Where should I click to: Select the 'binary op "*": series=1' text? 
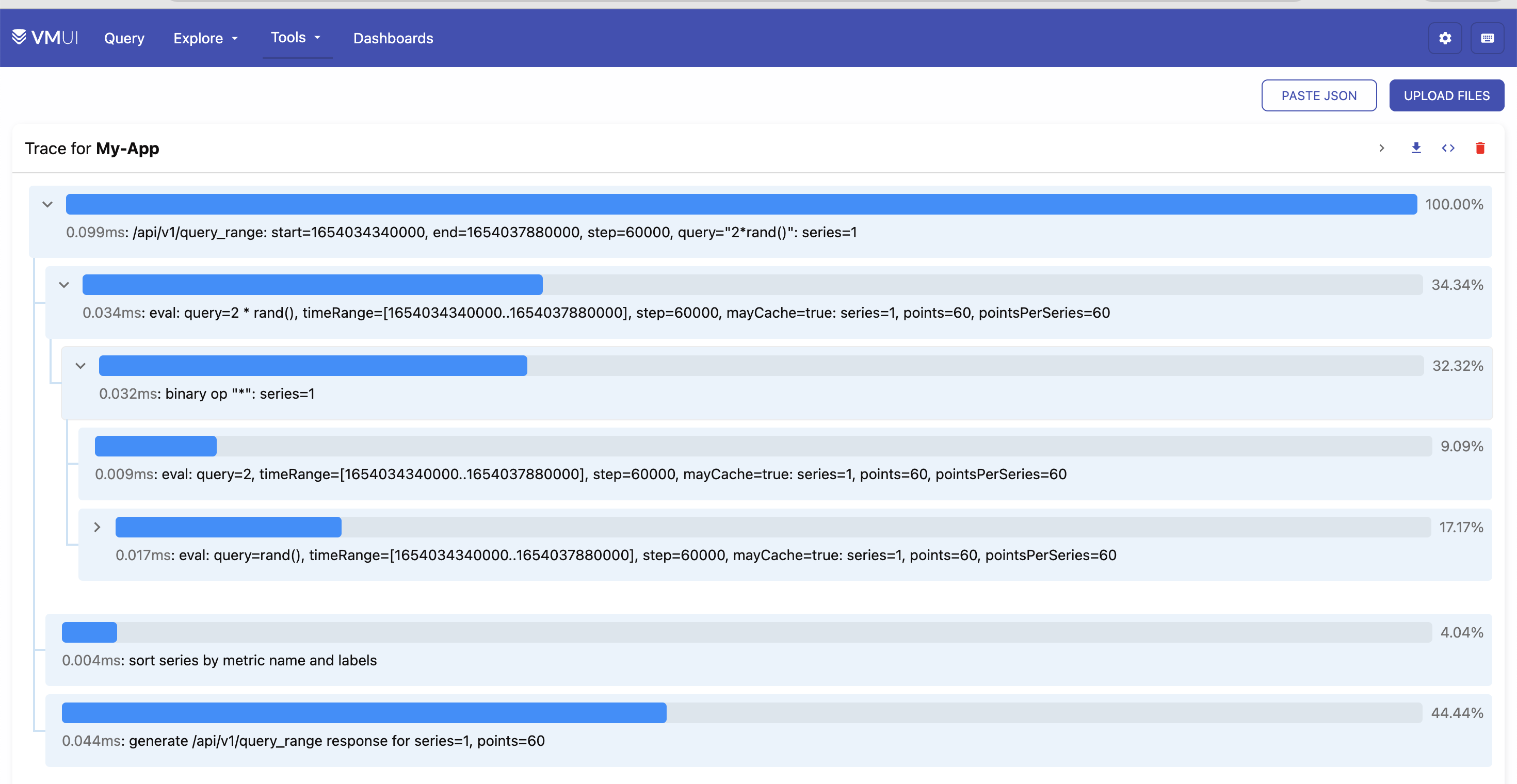click(240, 394)
